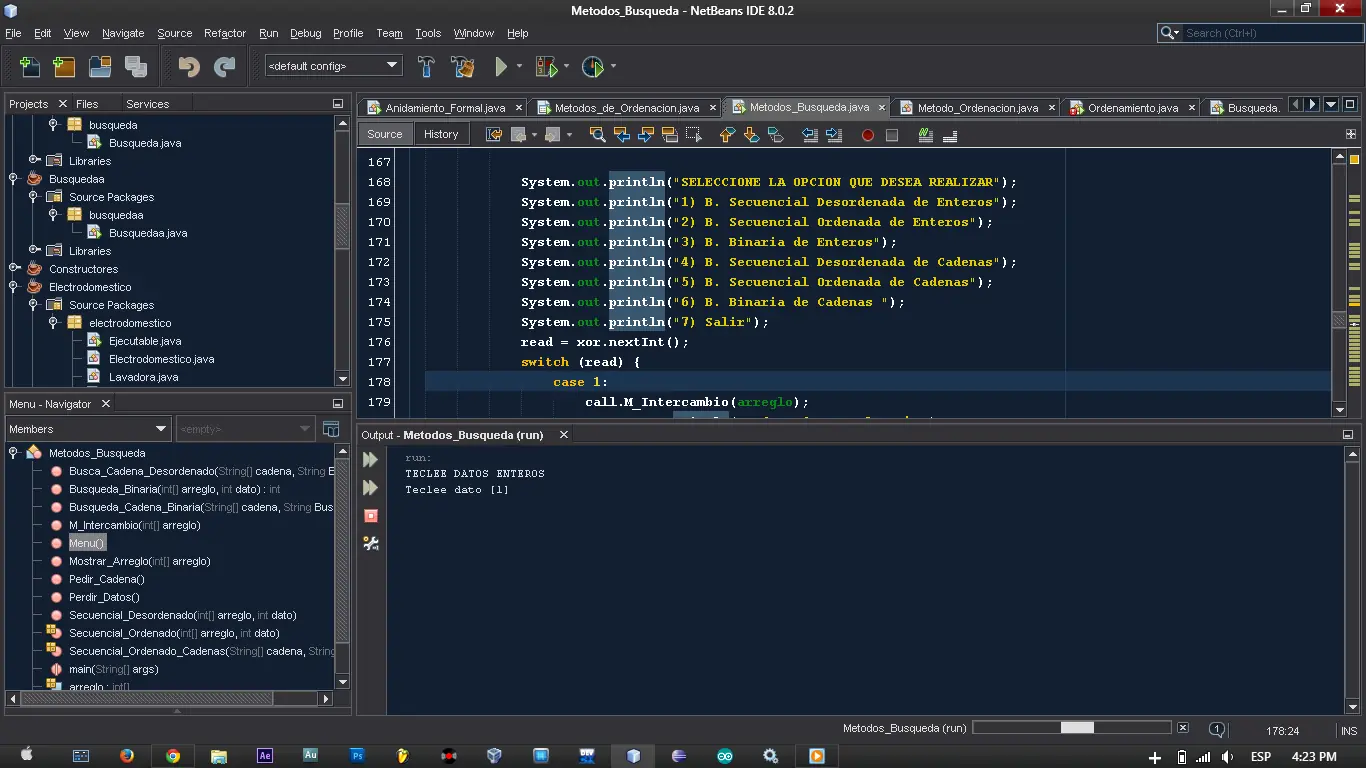Image resolution: width=1366 pixels, height=768 pixels.
Task: Rerun the program from the Output panel
Action: click(371, 460)
